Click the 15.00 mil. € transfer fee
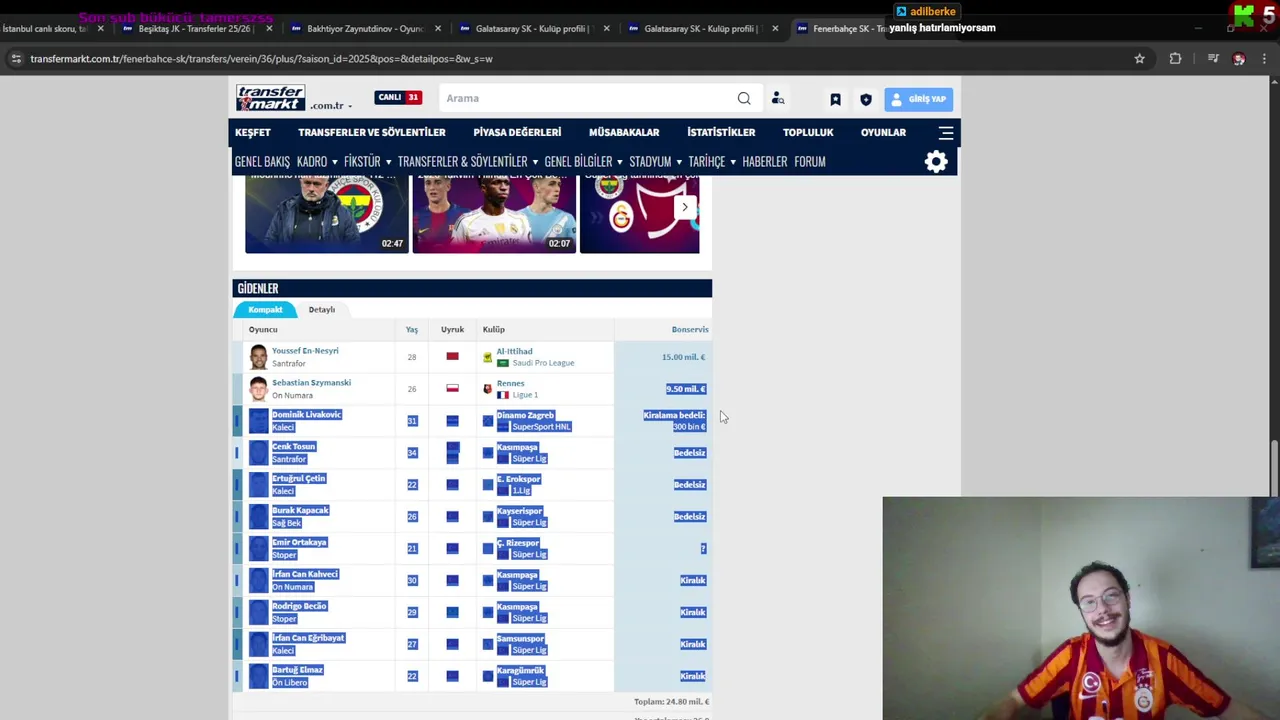 (683, 357)
